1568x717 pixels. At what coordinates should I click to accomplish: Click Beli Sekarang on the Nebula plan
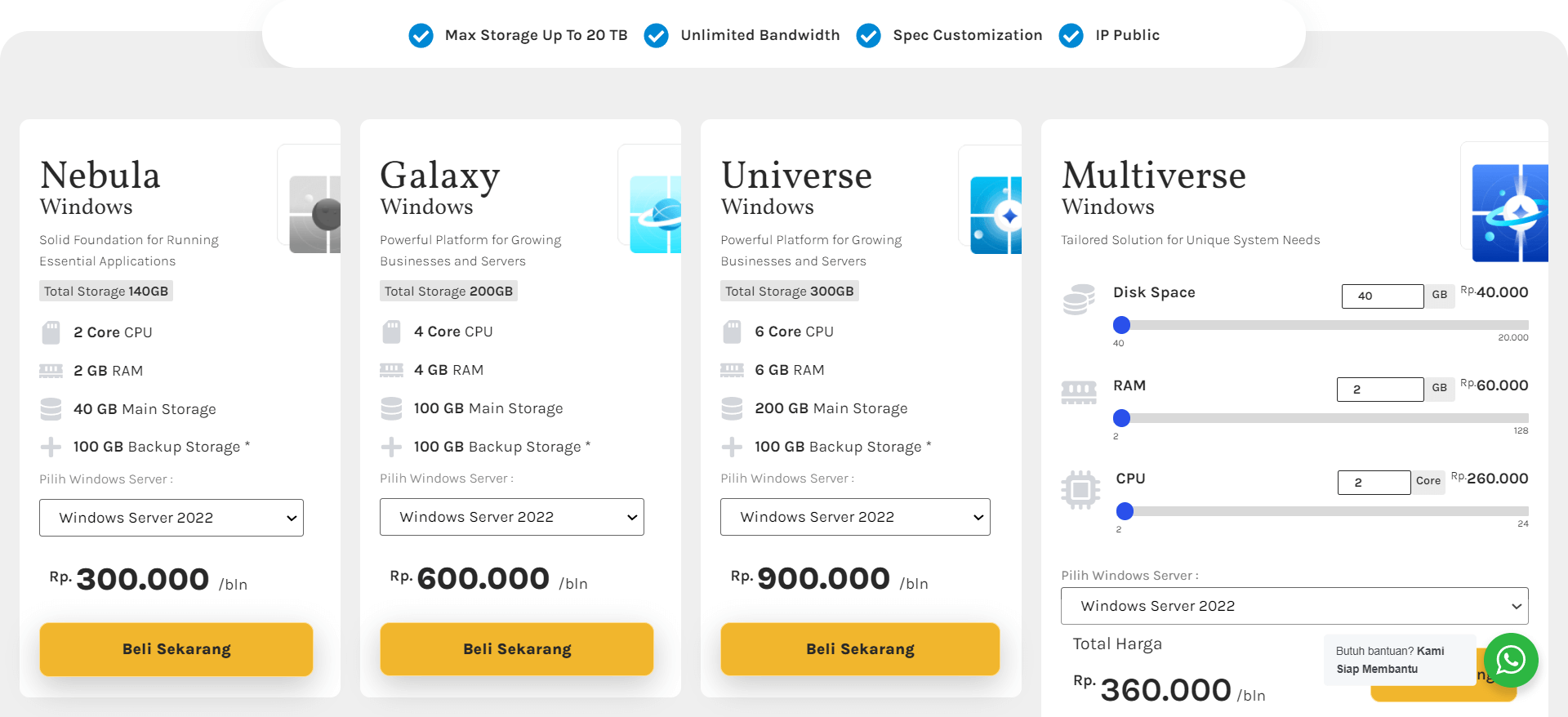[x=176, y=648]
